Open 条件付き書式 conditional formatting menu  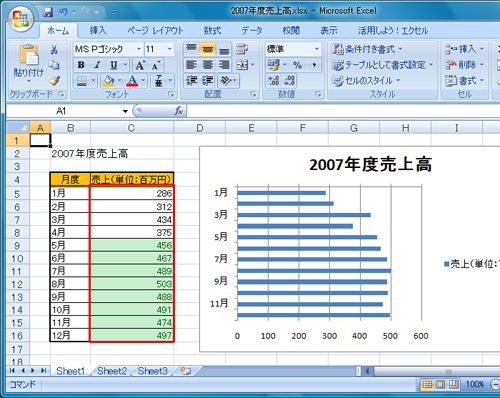click(368, 49)
